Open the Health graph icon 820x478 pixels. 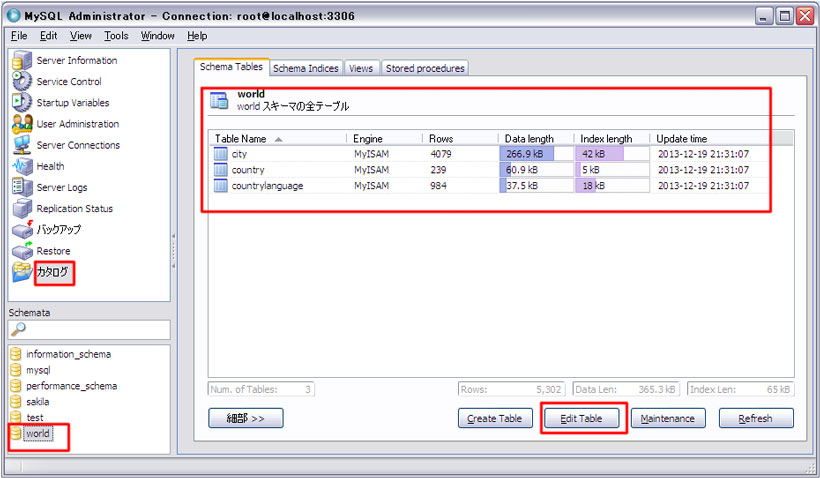click(22, 166)
